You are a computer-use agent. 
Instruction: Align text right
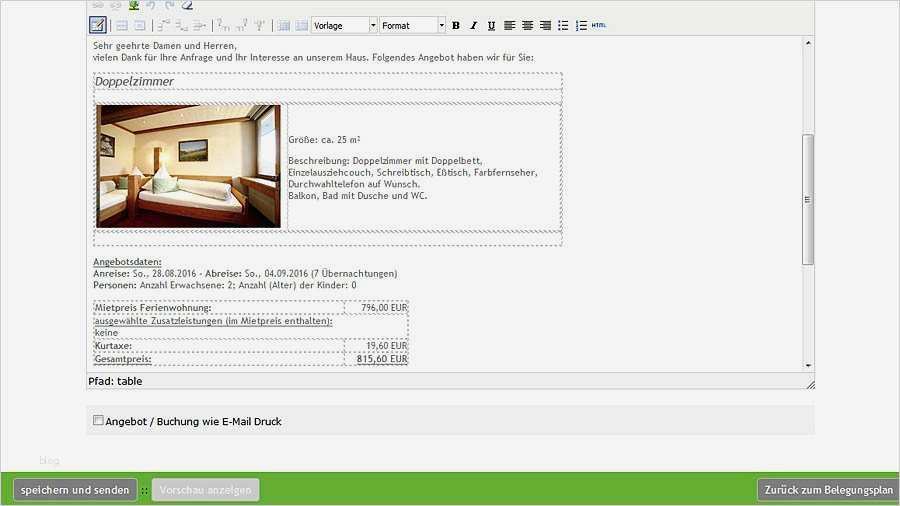(x=545, y=26)
